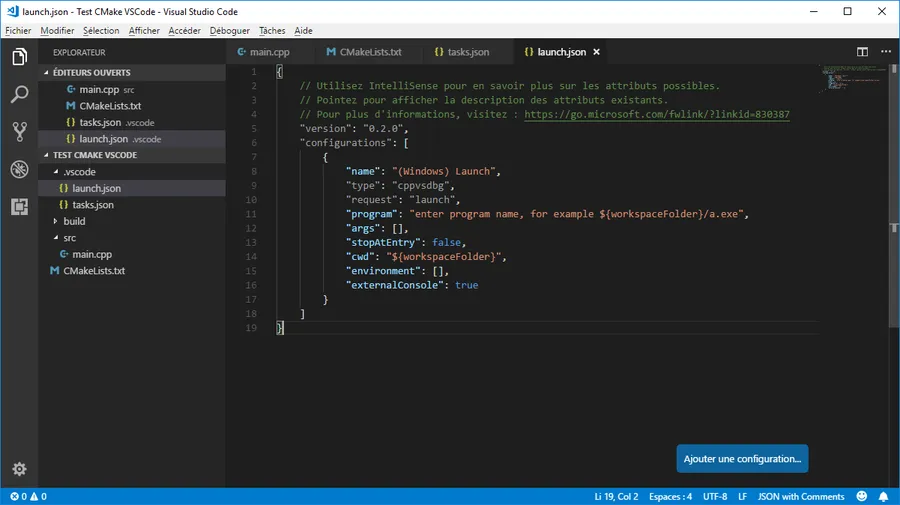Screen dimensions: 900x505
Task: Click the feedback smiley in status bar
Action: (x=862, y=496)
